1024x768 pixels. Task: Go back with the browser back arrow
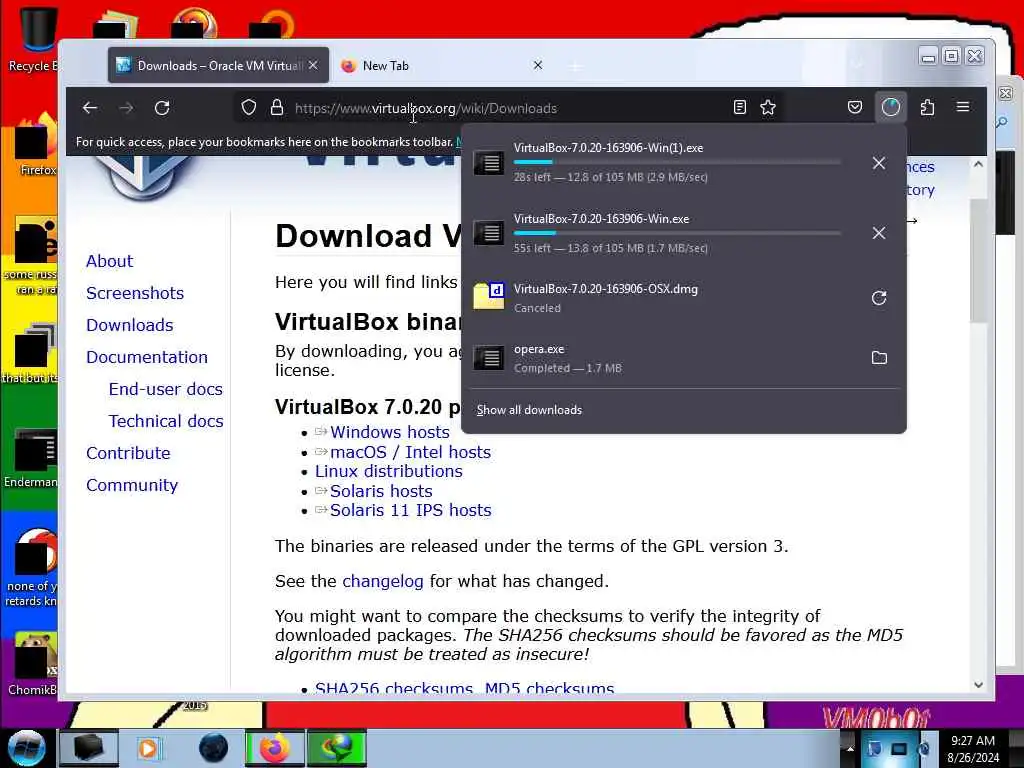[x=90, y=108]
